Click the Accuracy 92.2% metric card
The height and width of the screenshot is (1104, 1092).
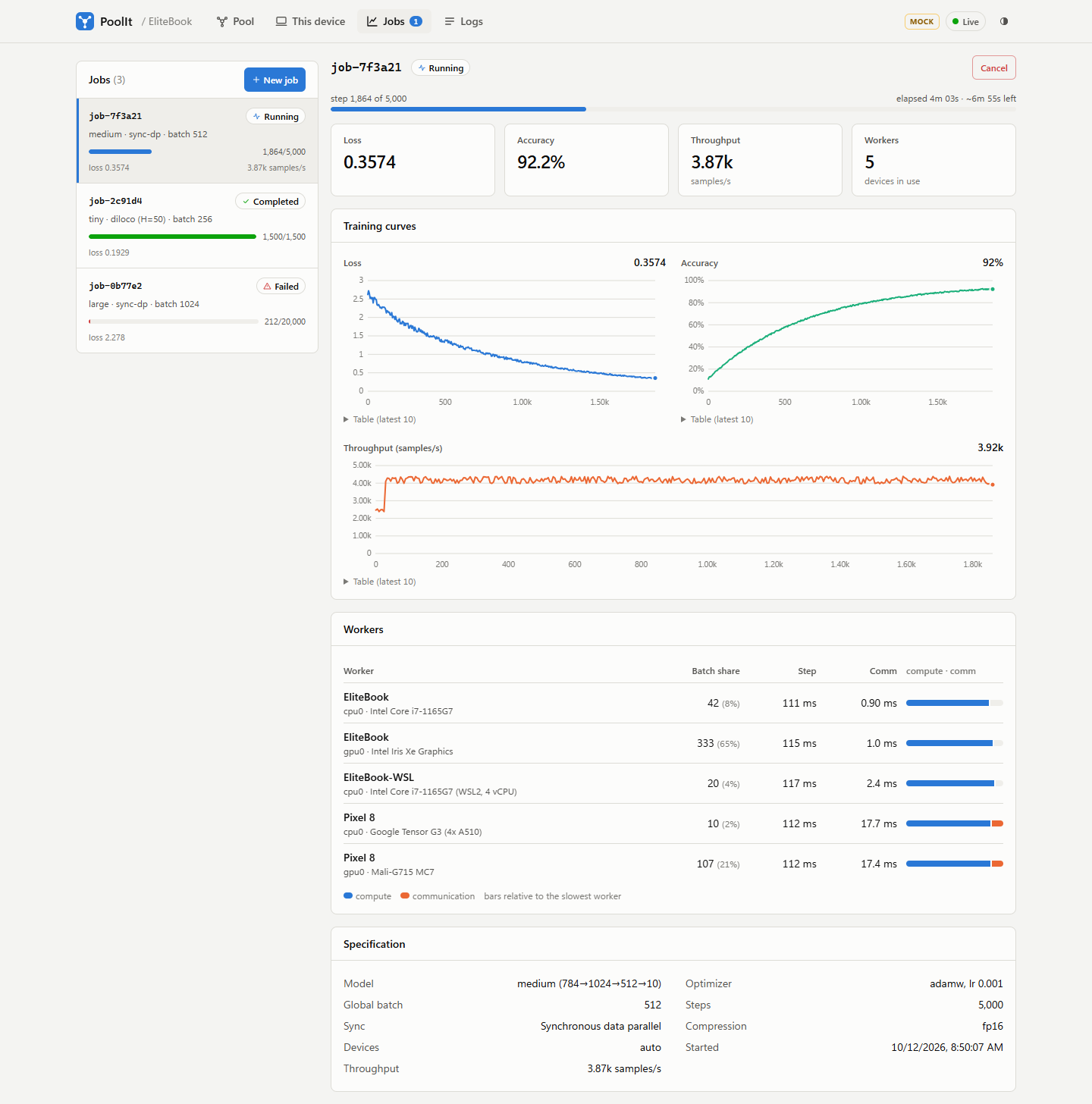coord(586,160)
